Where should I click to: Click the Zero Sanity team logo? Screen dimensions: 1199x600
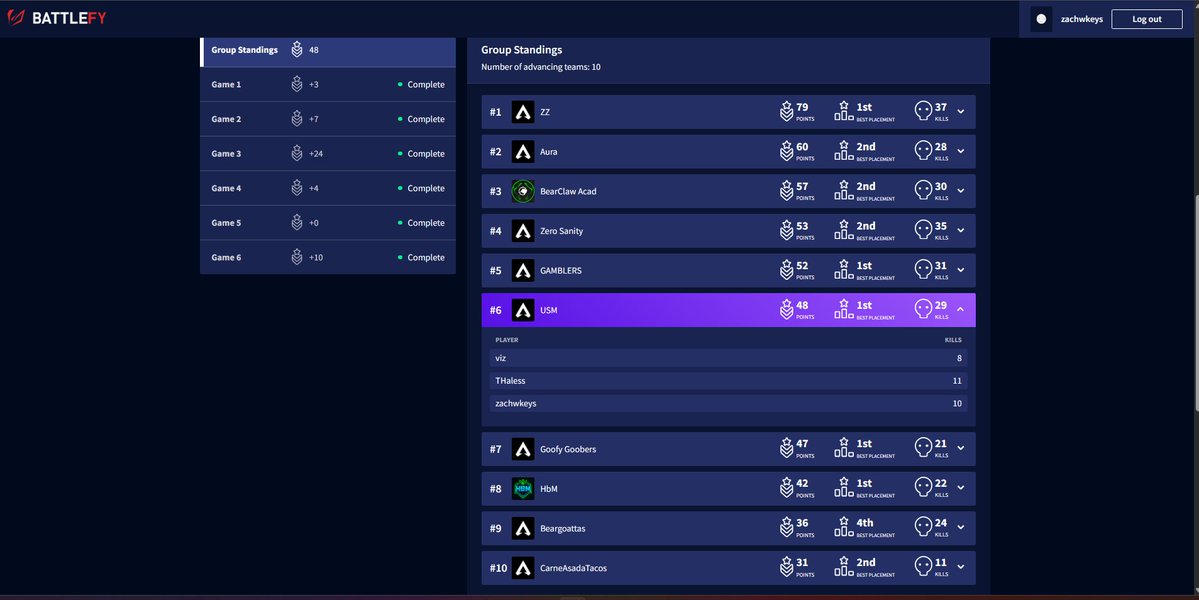click(523, 231)
